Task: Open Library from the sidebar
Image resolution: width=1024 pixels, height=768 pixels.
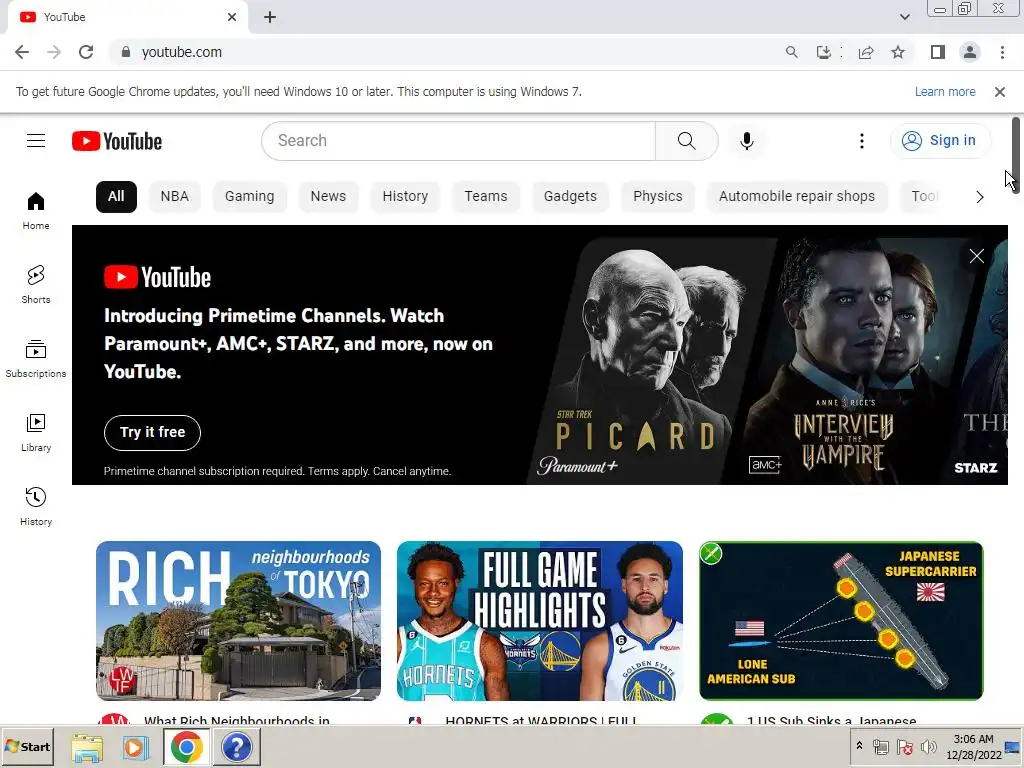Action: tap(36, 433)
